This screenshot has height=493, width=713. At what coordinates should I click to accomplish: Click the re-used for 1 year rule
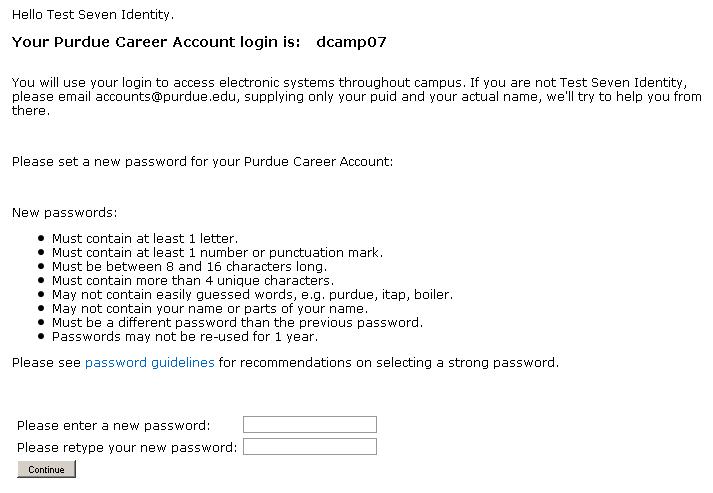pos(184,337)
